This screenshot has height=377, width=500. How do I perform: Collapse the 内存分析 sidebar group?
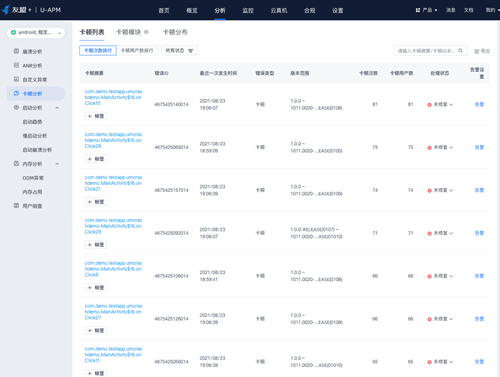point(57,164)
